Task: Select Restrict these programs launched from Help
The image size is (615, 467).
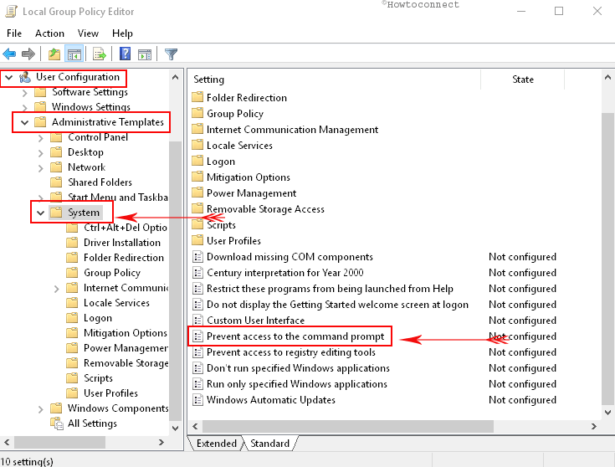Action: [330, 289]
